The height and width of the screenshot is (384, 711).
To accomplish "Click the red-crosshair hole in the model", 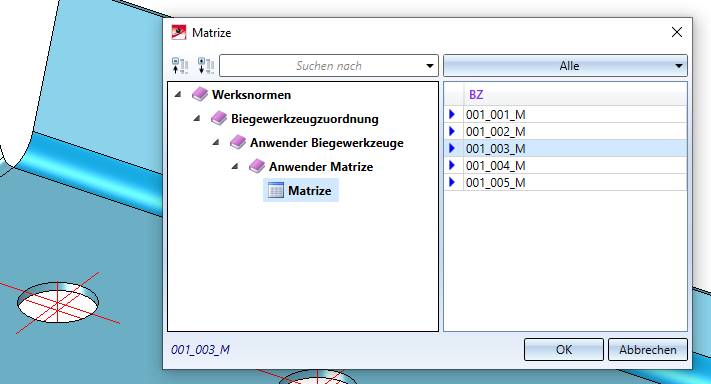I will pos(58,302).
